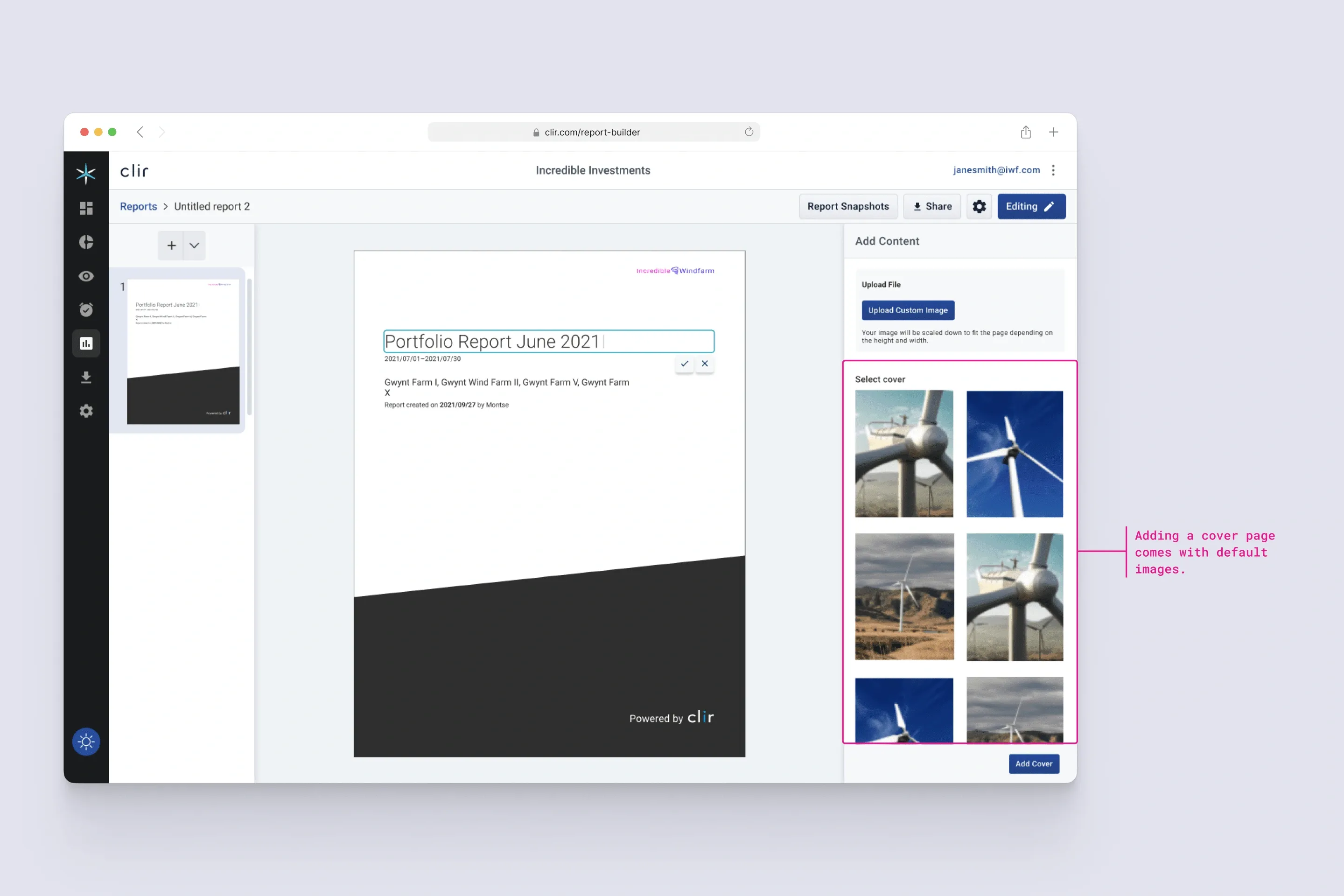This screenshot has height=896, width=1344.
Task: Select hills landscape turbine cover in second row
Action: point(904,596)
